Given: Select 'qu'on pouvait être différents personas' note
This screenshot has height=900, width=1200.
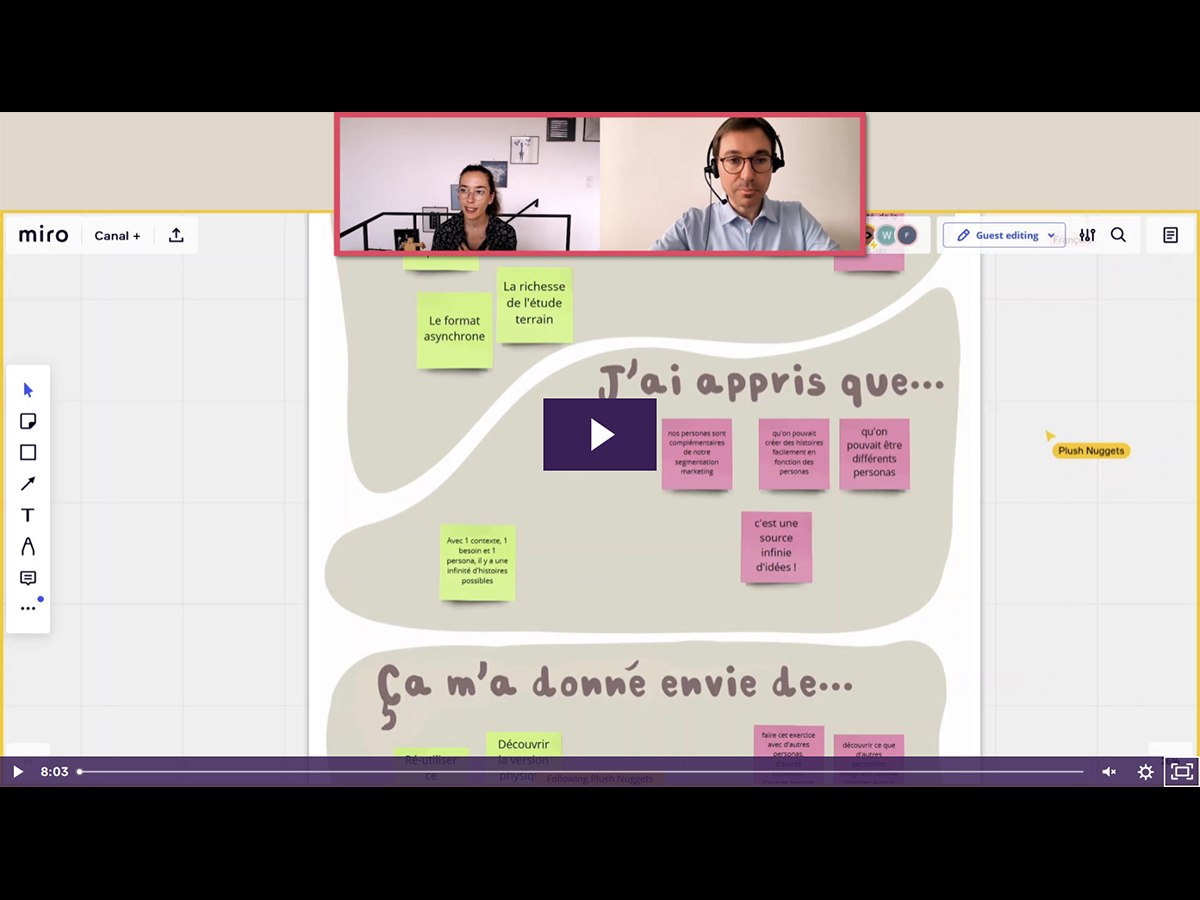Looking at the screenshot, I should [x=874, y=453].
